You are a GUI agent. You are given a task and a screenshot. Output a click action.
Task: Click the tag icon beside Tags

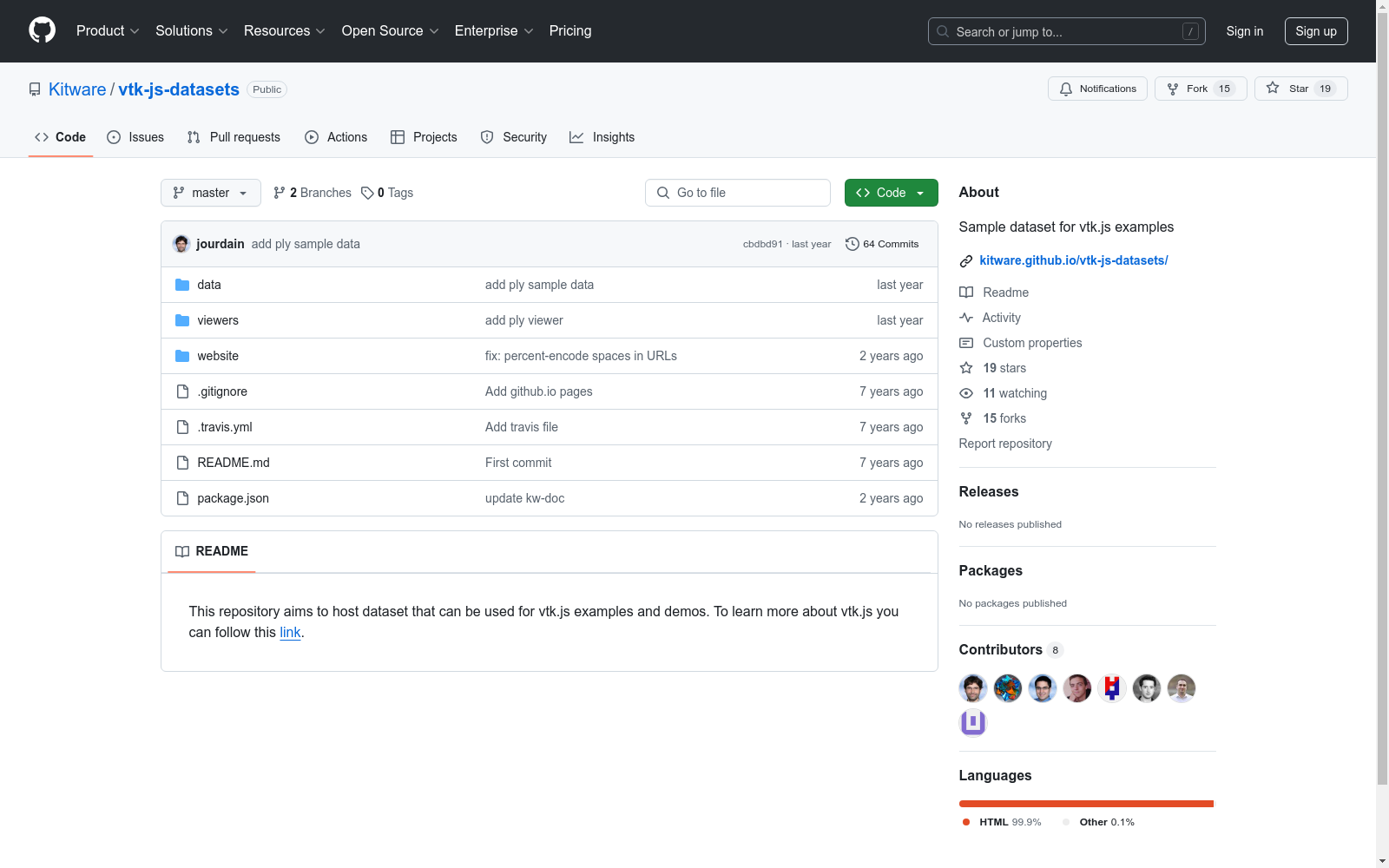point(367,193)
